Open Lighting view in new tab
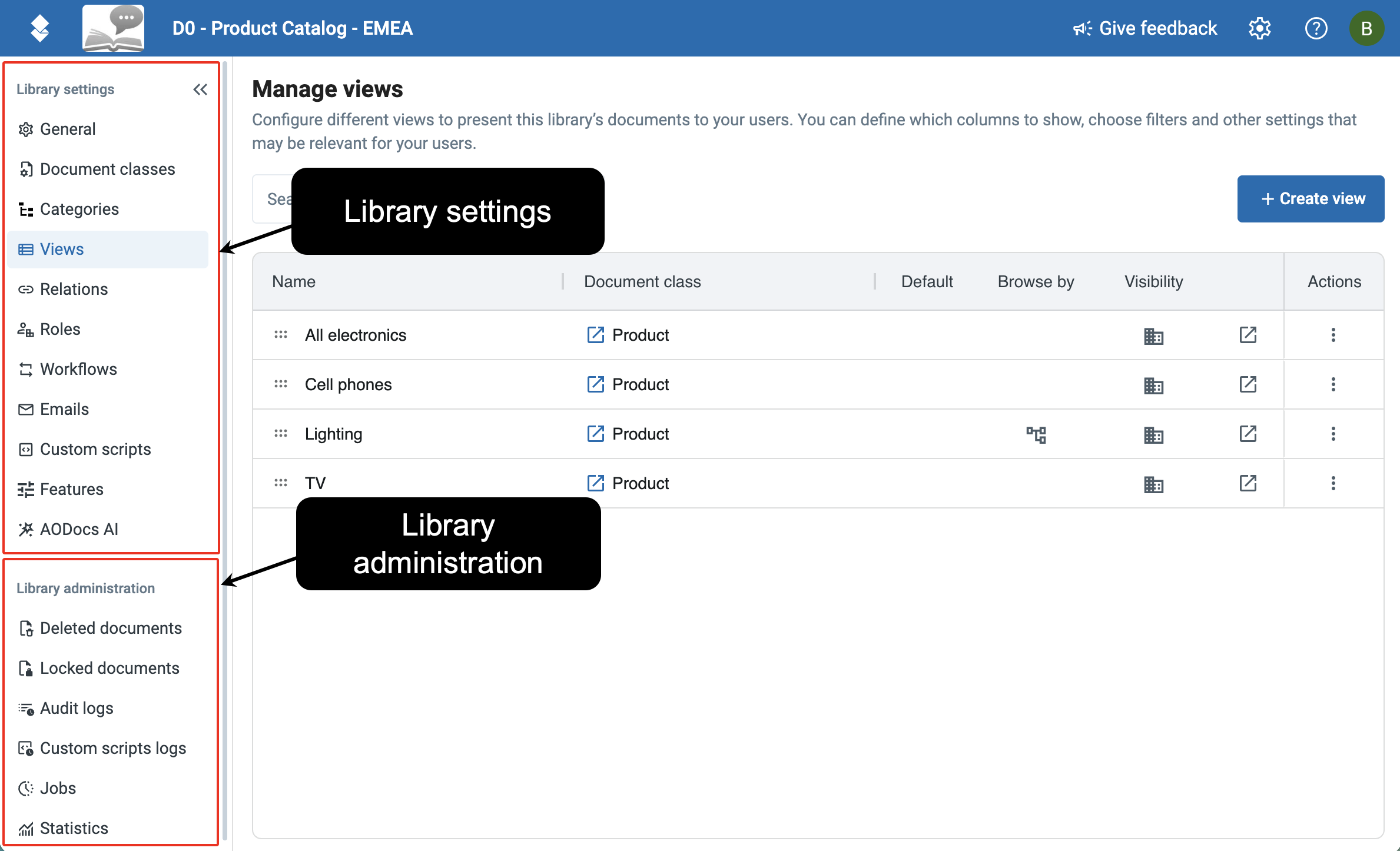Screen dimensions: 1400x851 pyautogui.click(x=1248, y=434)
